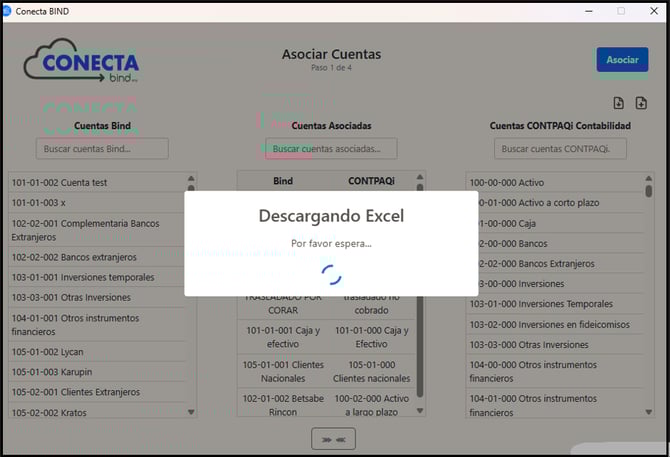
Task: Focus the Buscar cuentas asociadas field
Action: coord(331,149)
